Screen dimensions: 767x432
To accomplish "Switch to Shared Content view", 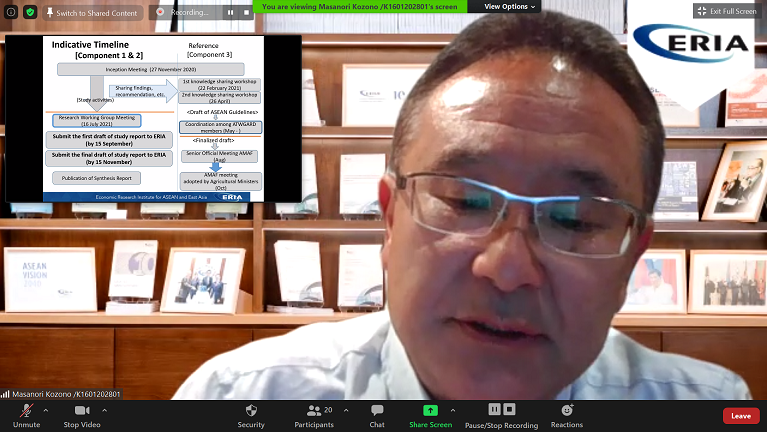I will pos(90,13).
